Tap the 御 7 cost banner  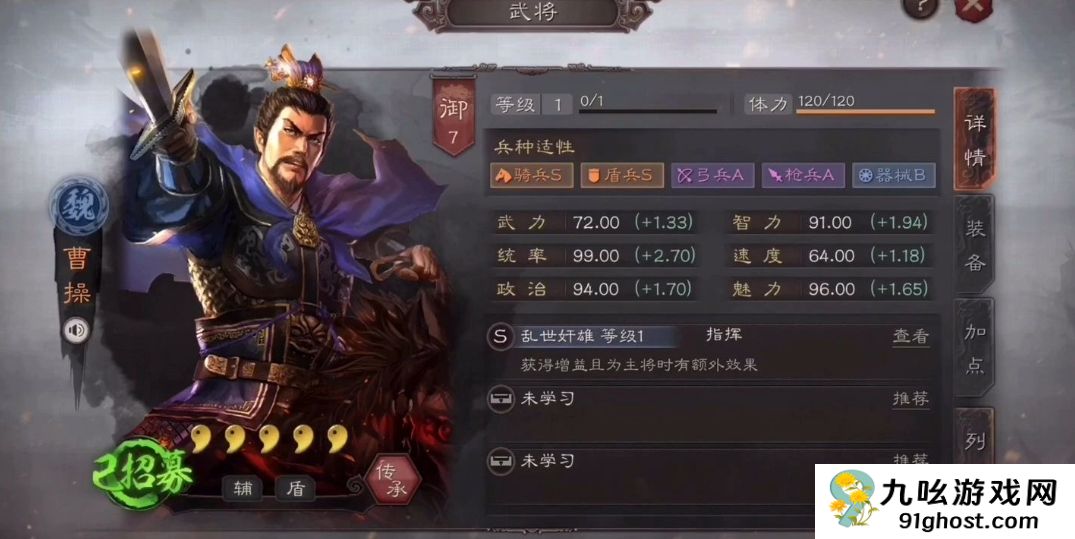coord(453,118)
